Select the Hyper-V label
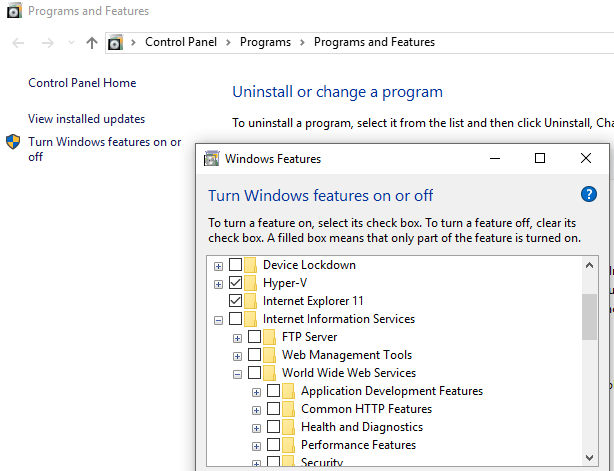 click(x=285, y=283)
